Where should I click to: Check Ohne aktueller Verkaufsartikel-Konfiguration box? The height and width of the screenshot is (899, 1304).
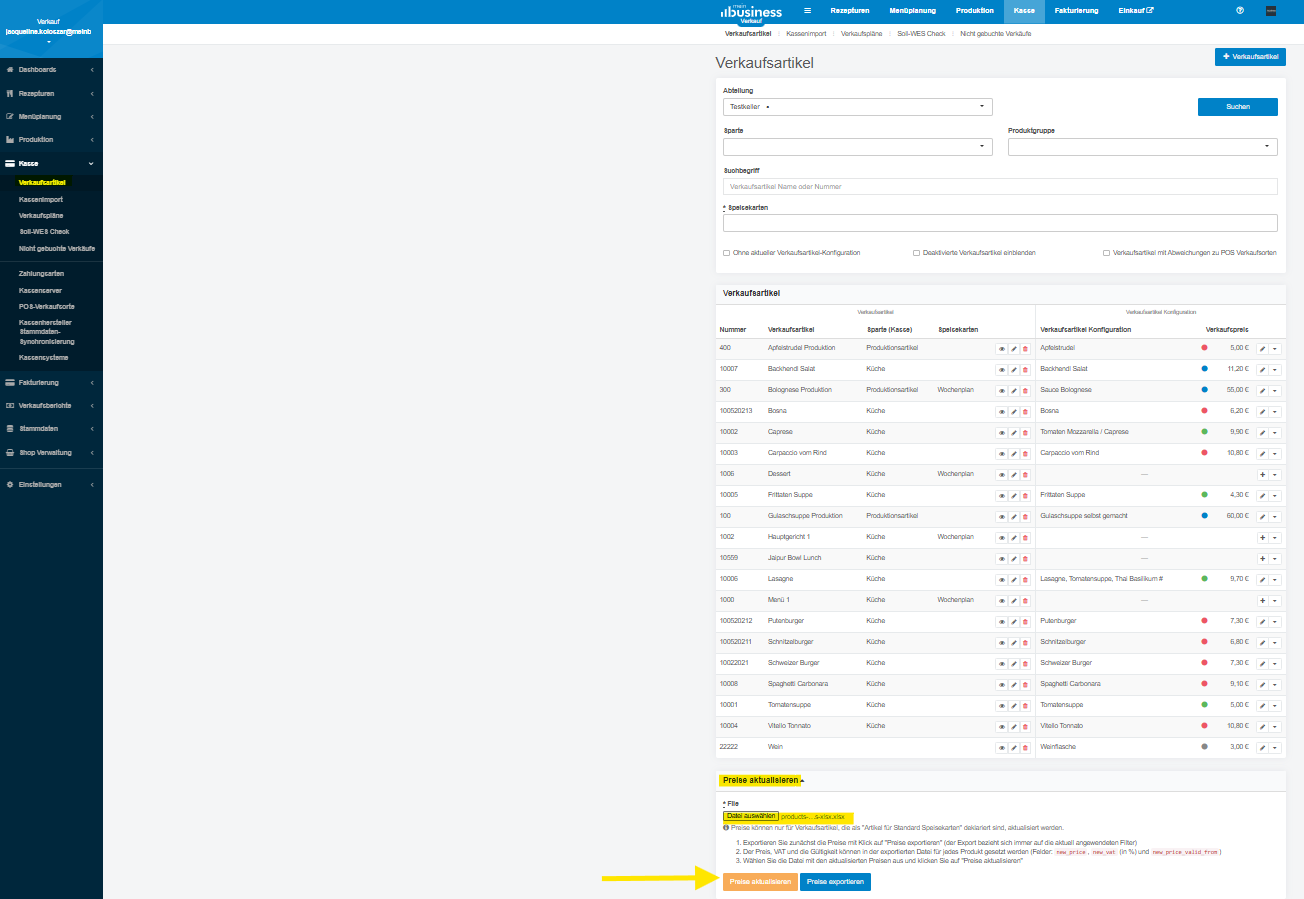pyautogui.click(x=726, y=253)
